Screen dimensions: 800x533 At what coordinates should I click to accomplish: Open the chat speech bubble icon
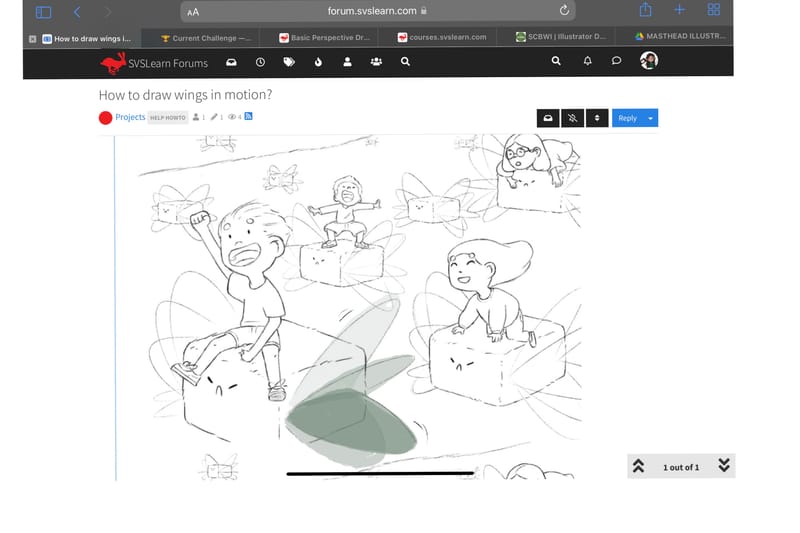616,62
